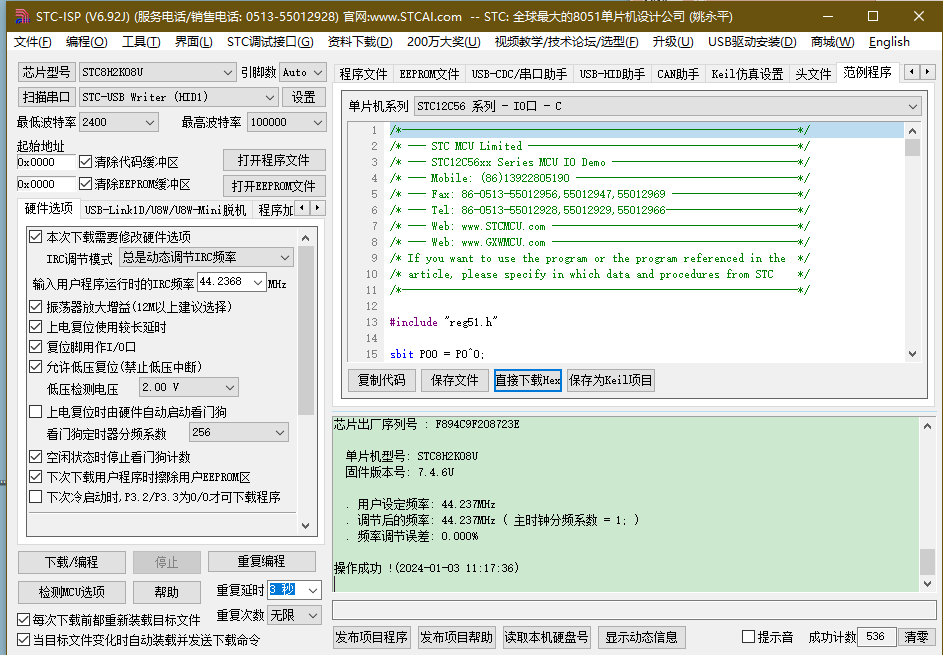Click 打开EEPROM文件 button
The height and width of the screenshot is (655, 943).
point(274,186)
